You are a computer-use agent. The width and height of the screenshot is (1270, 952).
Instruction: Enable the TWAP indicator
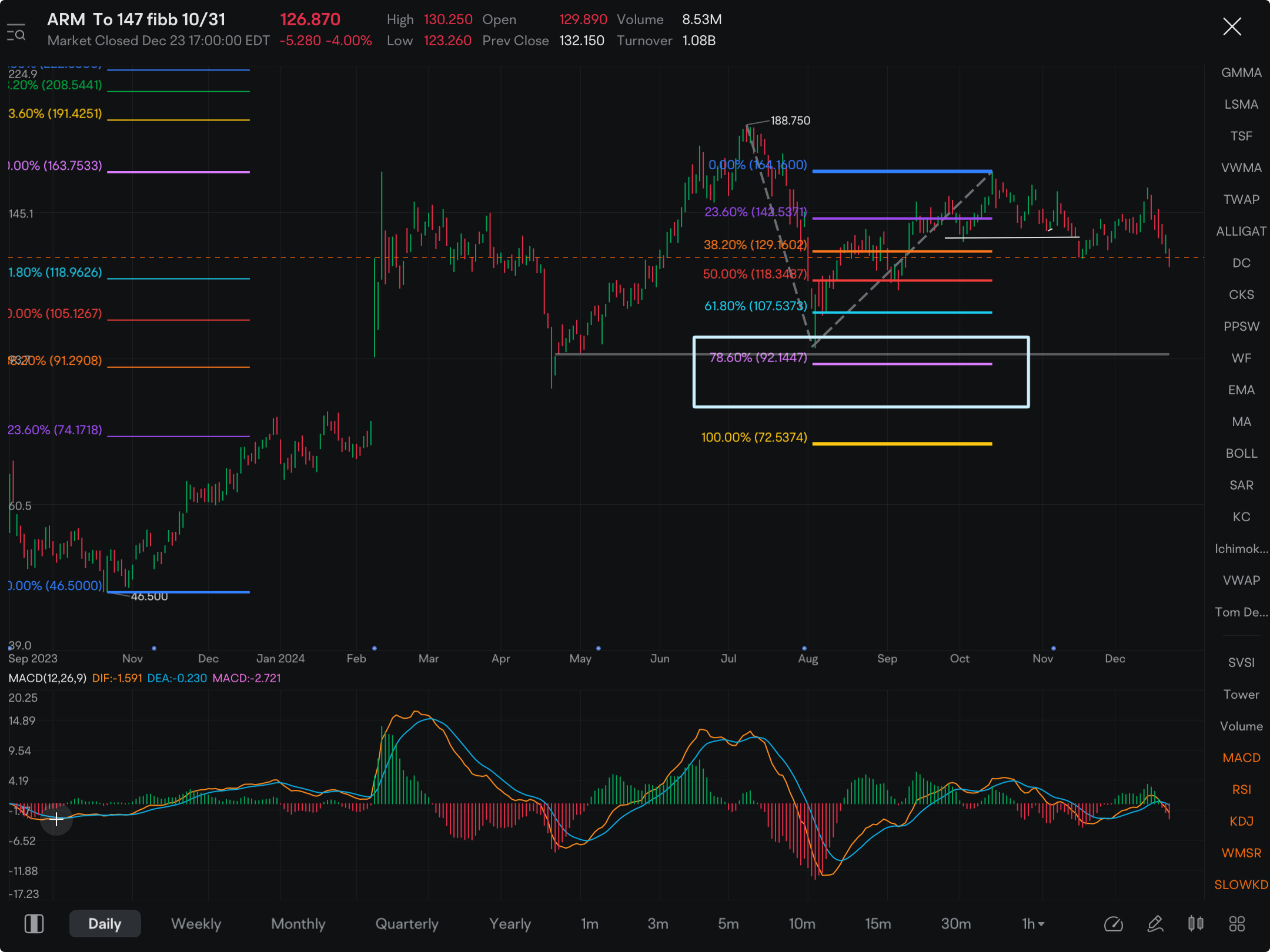tap(1241, 200)
